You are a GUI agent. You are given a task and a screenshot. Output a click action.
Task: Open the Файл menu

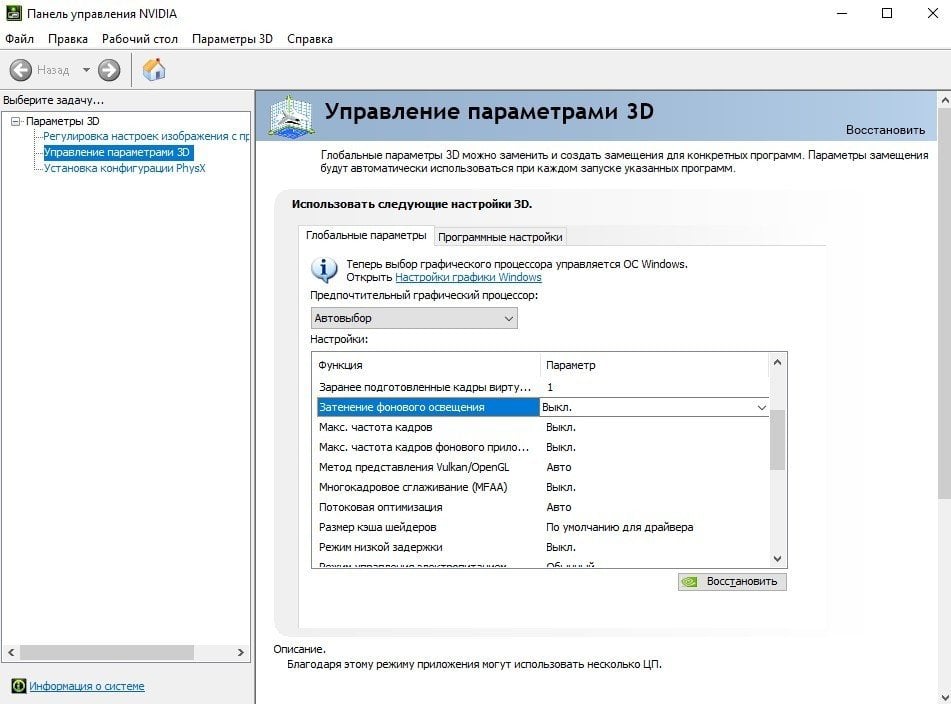click(19, 39)
